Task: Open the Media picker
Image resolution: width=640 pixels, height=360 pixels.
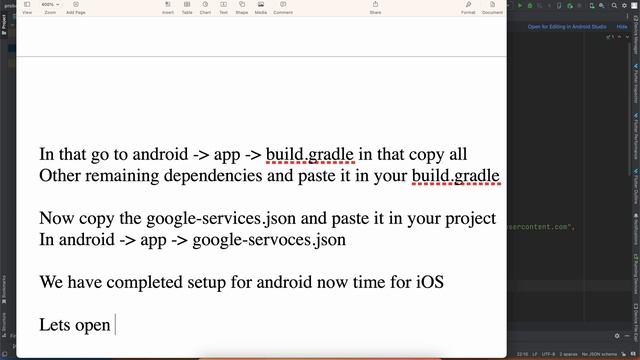Action: [261, 8]
